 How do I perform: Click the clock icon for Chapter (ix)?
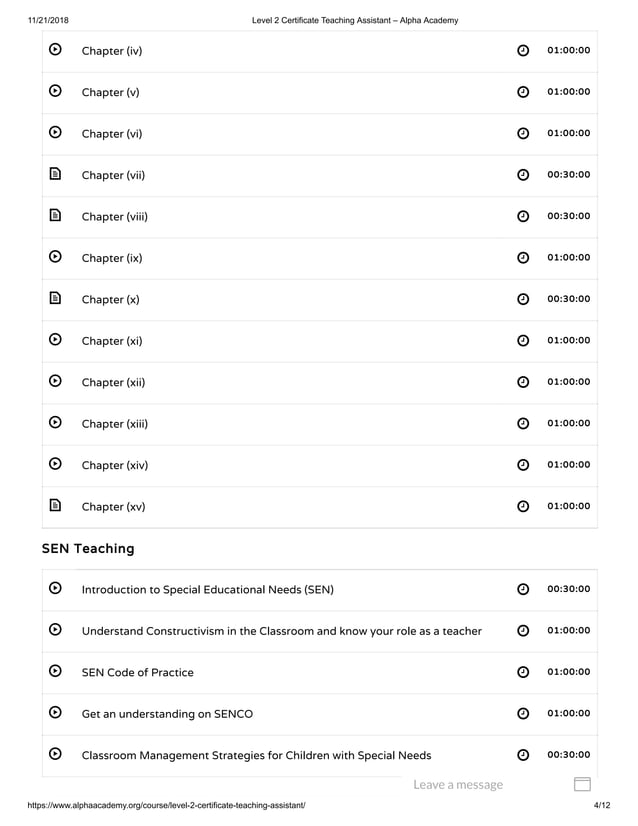(x=523, y=258)
